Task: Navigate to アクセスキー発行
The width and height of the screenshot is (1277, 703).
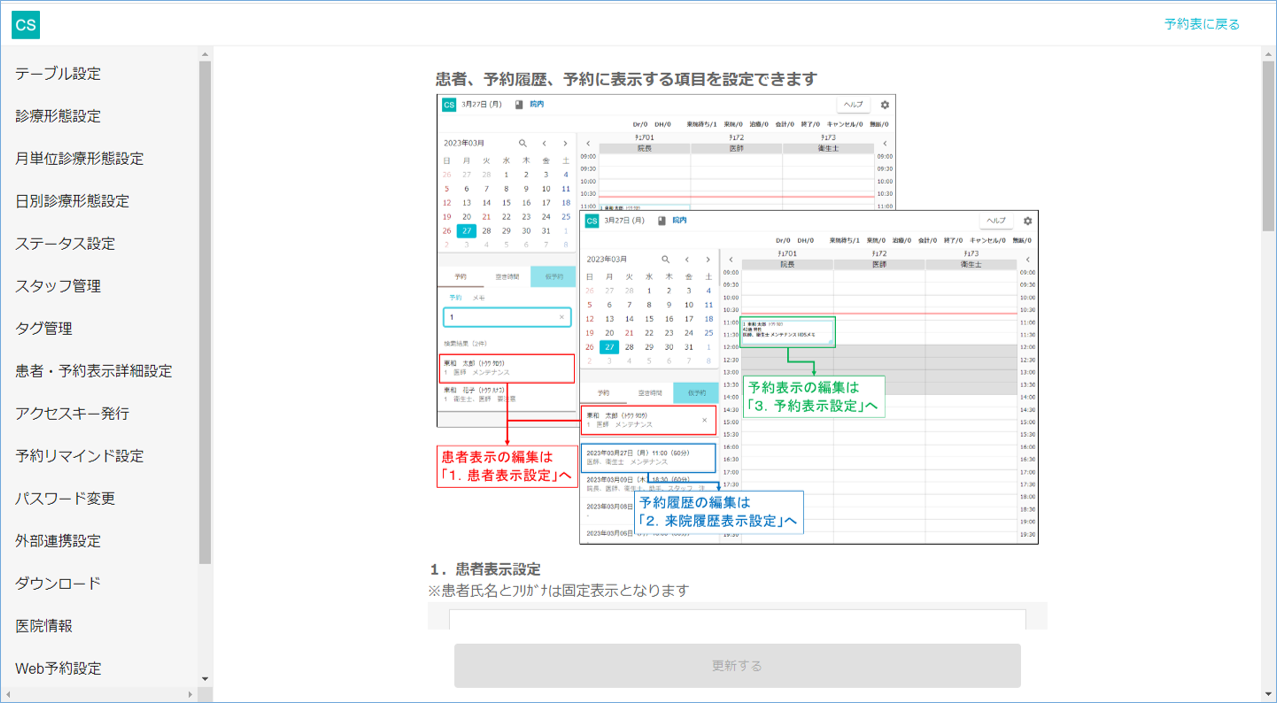Action: pos(72,414)
